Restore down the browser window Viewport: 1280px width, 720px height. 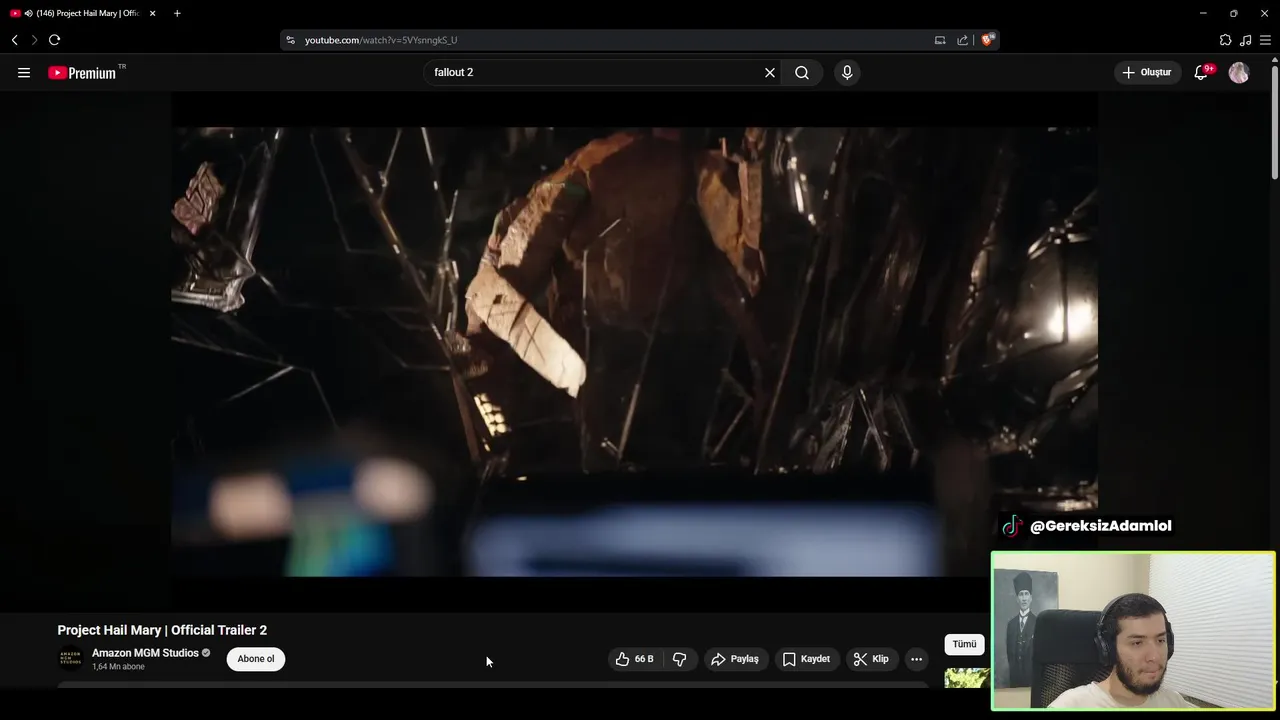click(x=1233, y=13)
